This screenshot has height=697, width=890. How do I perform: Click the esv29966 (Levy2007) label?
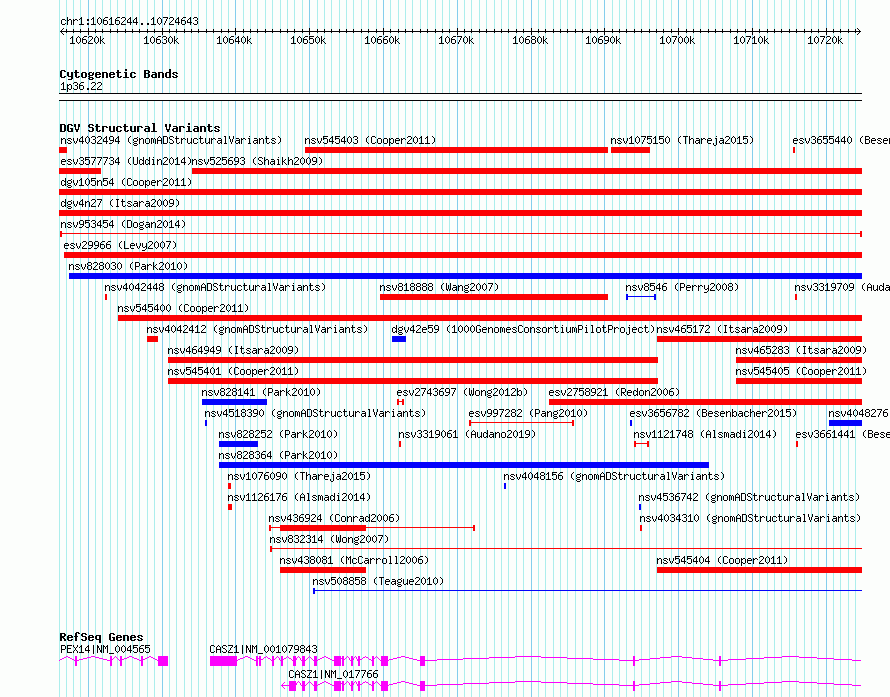pos(120,245)
